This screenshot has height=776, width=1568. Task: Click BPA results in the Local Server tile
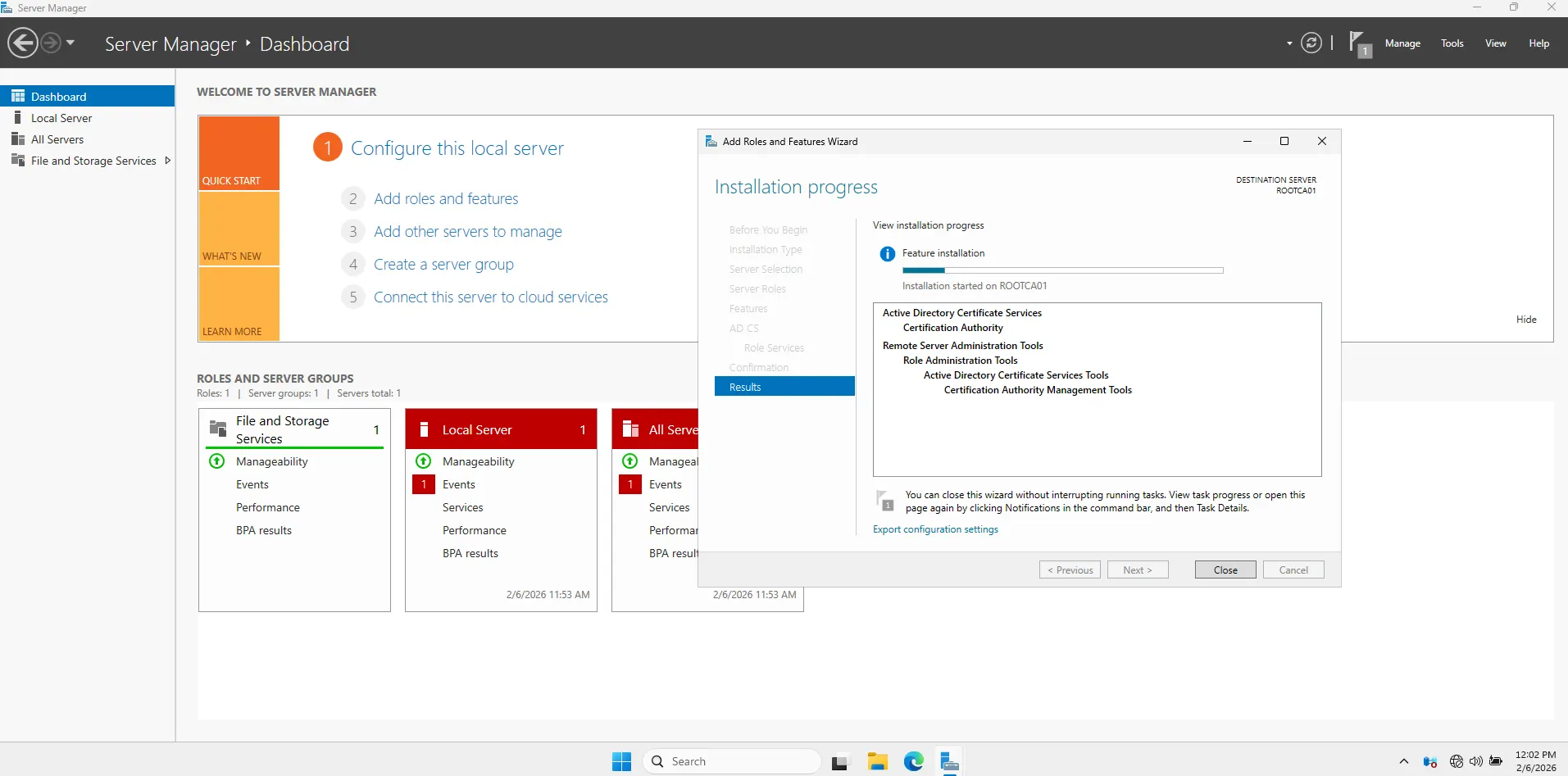tap(470, 553)
